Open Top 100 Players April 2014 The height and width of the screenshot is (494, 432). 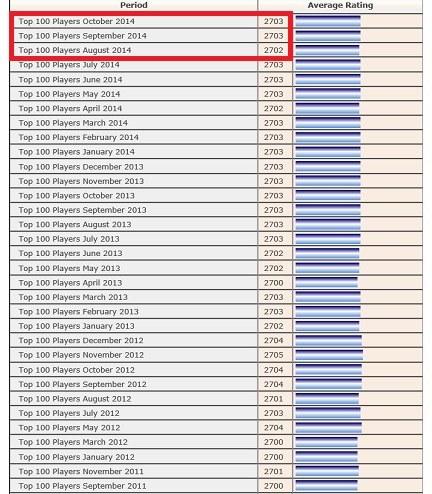click(x=70, y=108)
